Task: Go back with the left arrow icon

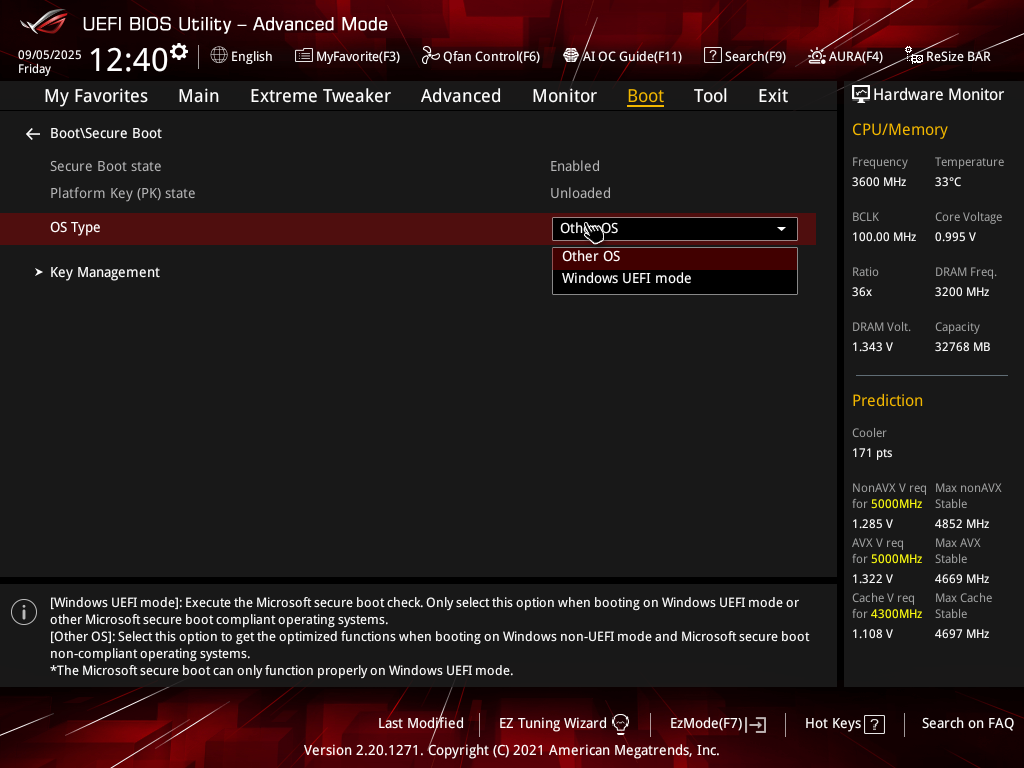Action: tap(33, 134)
